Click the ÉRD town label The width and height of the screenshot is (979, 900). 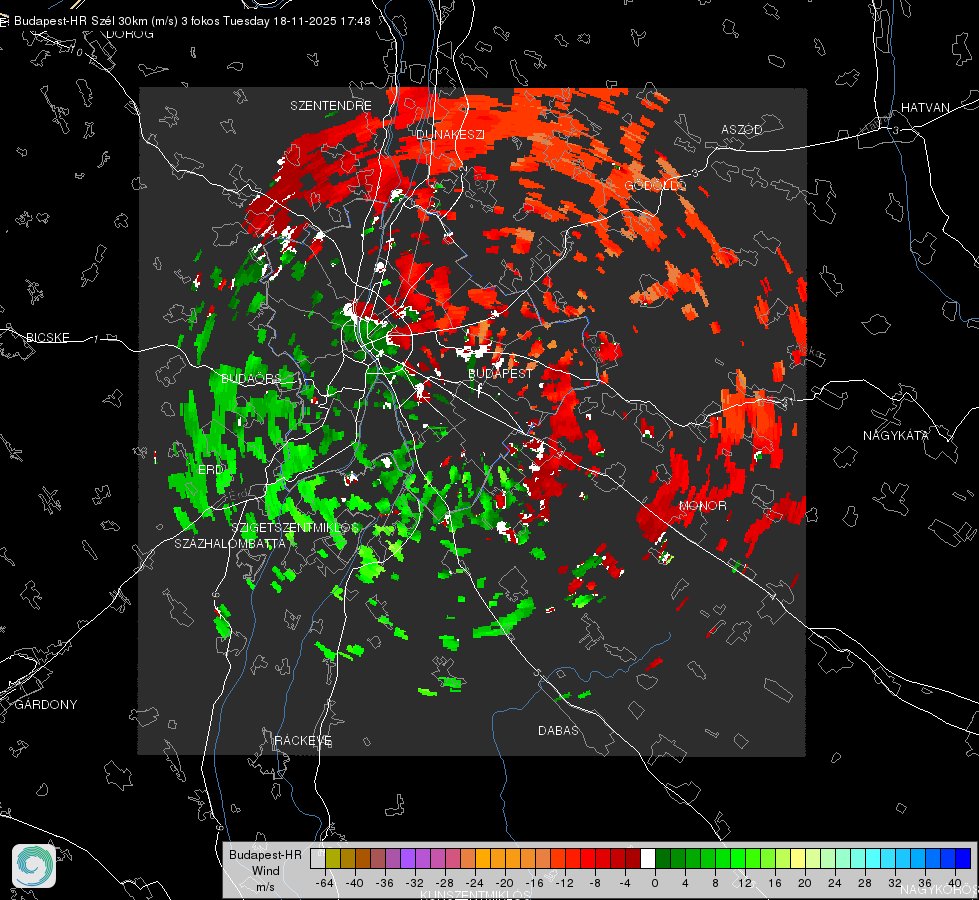(210, 469)
